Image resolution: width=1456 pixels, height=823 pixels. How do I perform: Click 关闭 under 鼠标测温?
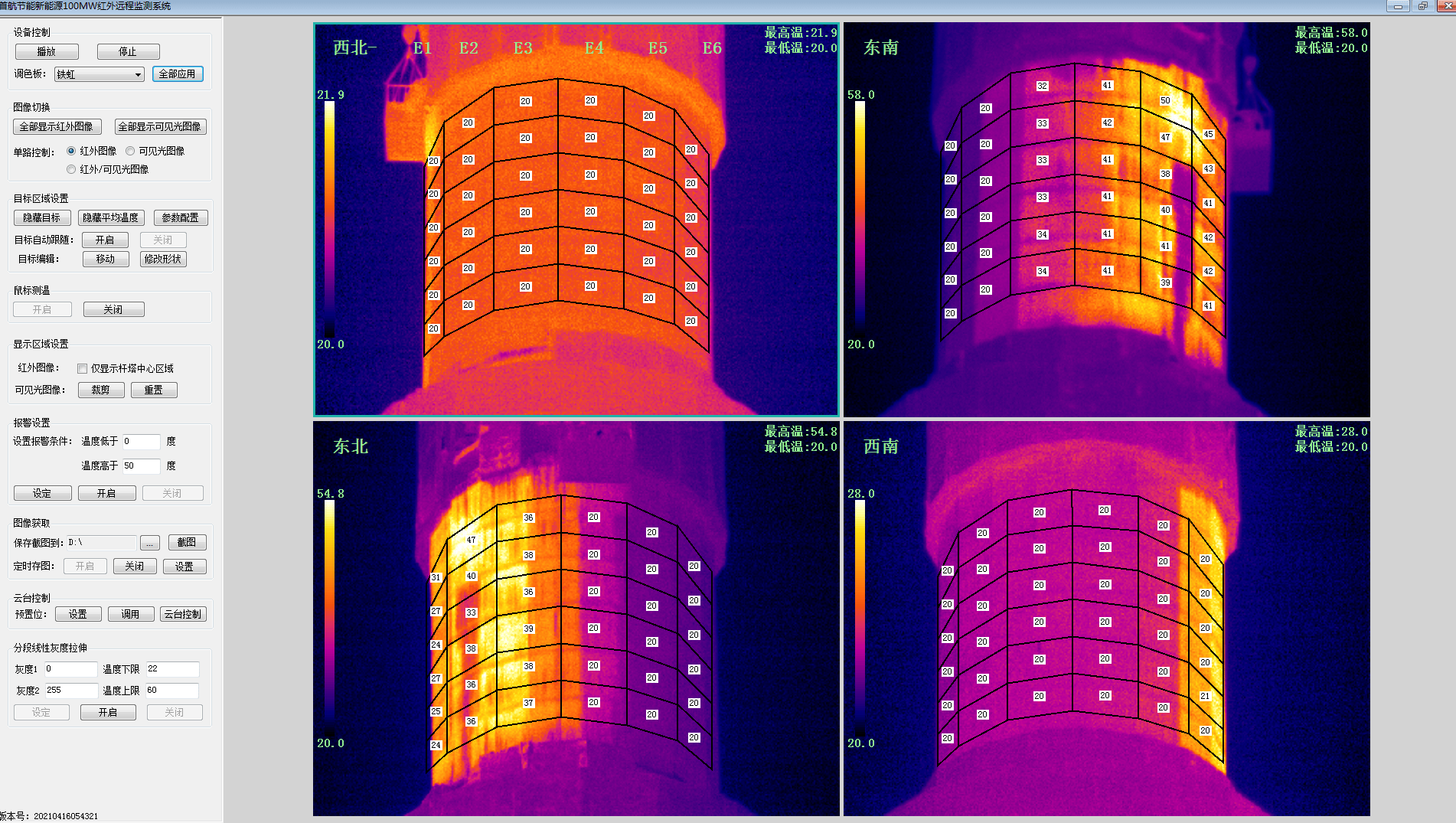113,309
